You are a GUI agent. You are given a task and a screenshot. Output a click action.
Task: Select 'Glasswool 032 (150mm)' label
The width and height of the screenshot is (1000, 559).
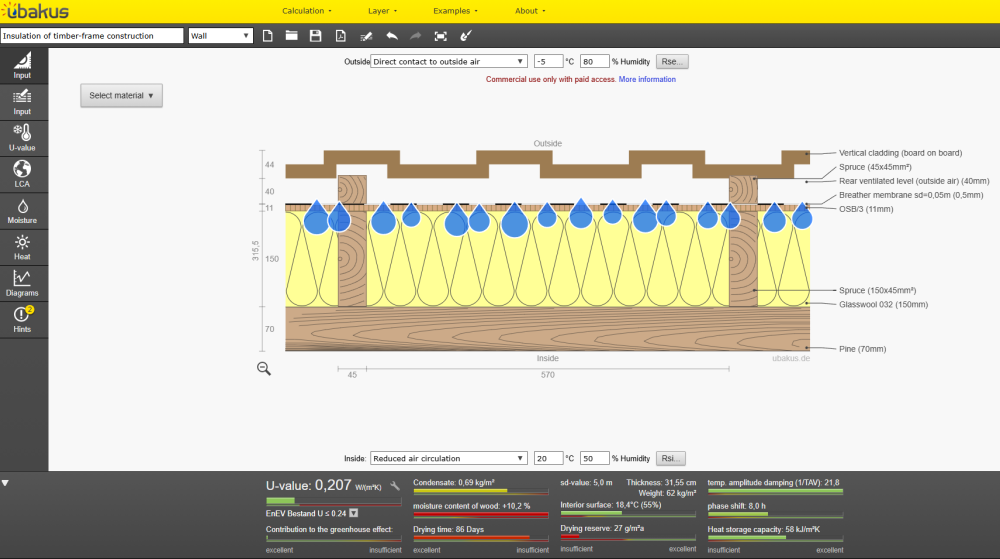(x=883, y=305)
